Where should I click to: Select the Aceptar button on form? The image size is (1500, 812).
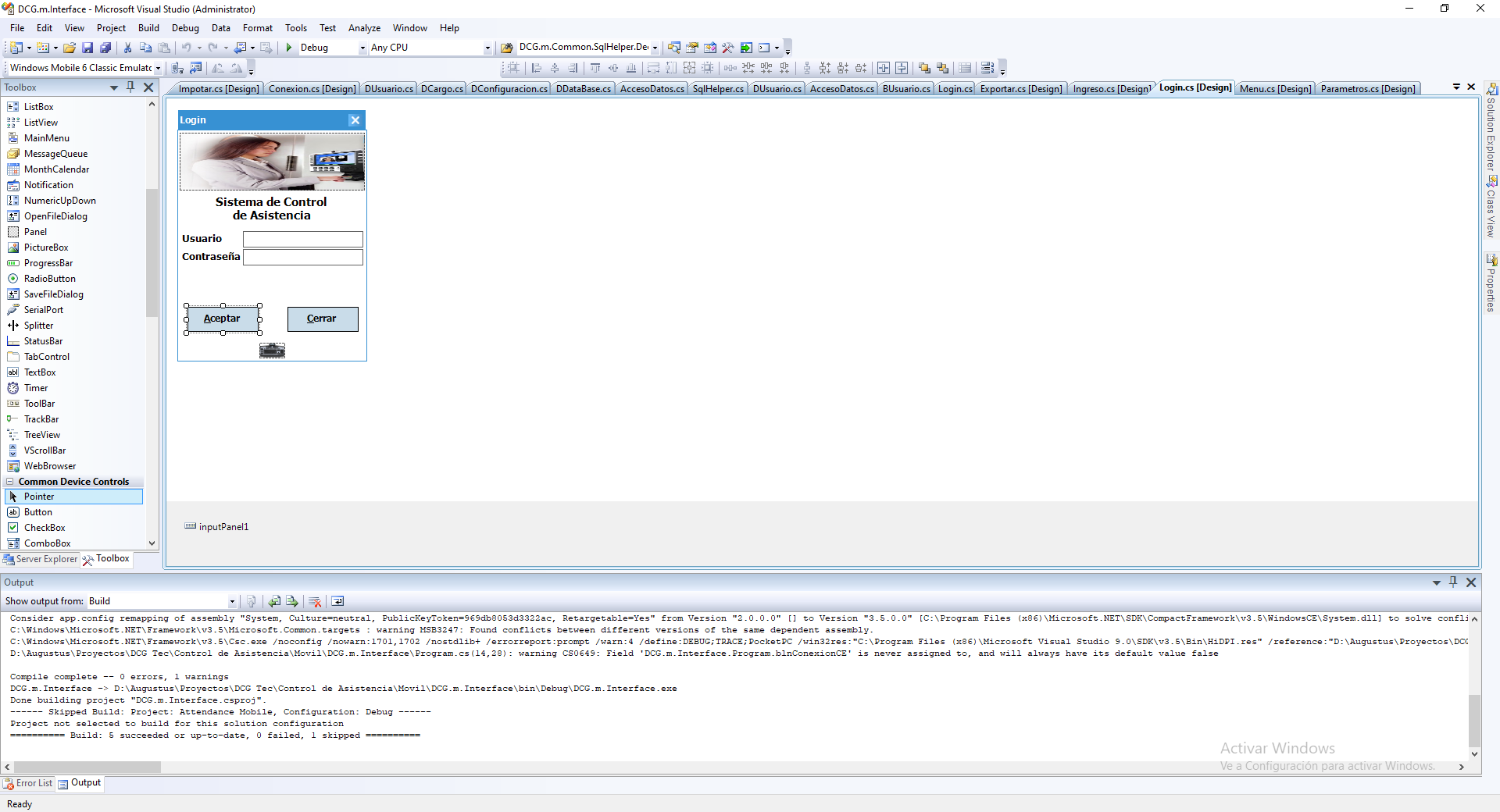click(x=223, y=319)
